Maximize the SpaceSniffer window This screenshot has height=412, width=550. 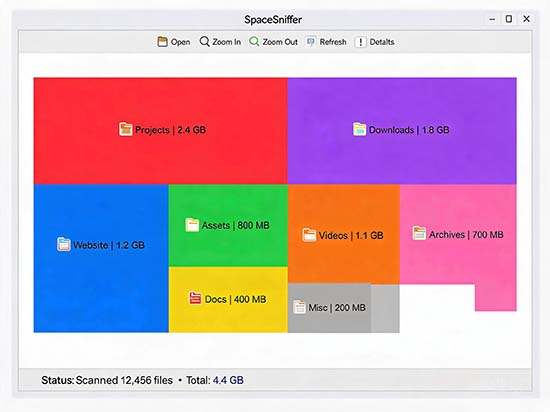point(509,19)
